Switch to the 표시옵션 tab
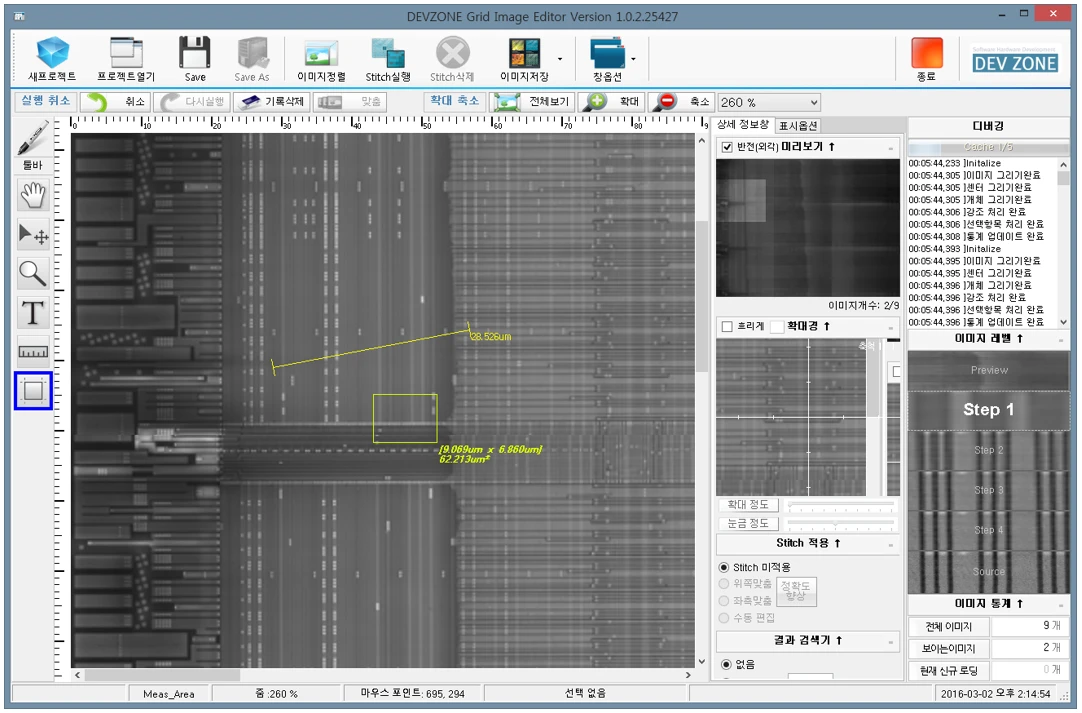This screenshot has width=1082, height=713. (x=798, y=126)
